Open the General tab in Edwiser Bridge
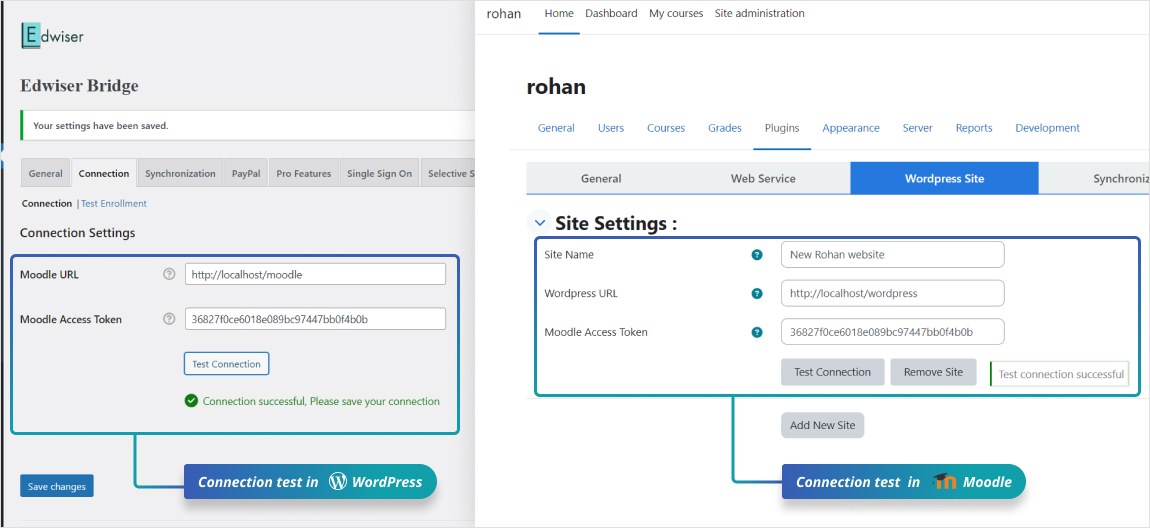The width and height of the screenshot is (1150, 528). click(45, 173)
